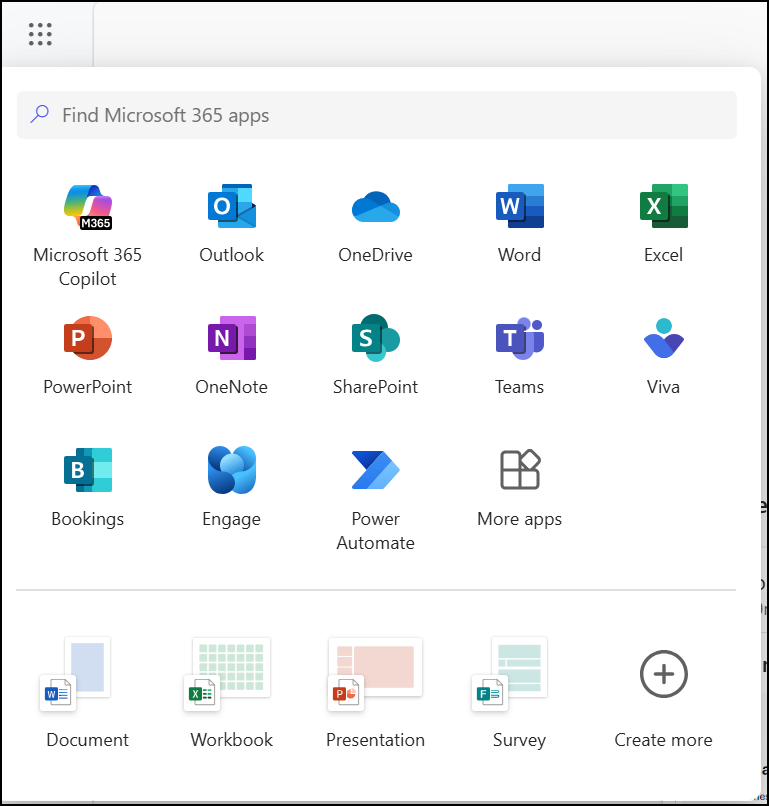Start Power Automate

pos(375,485)
